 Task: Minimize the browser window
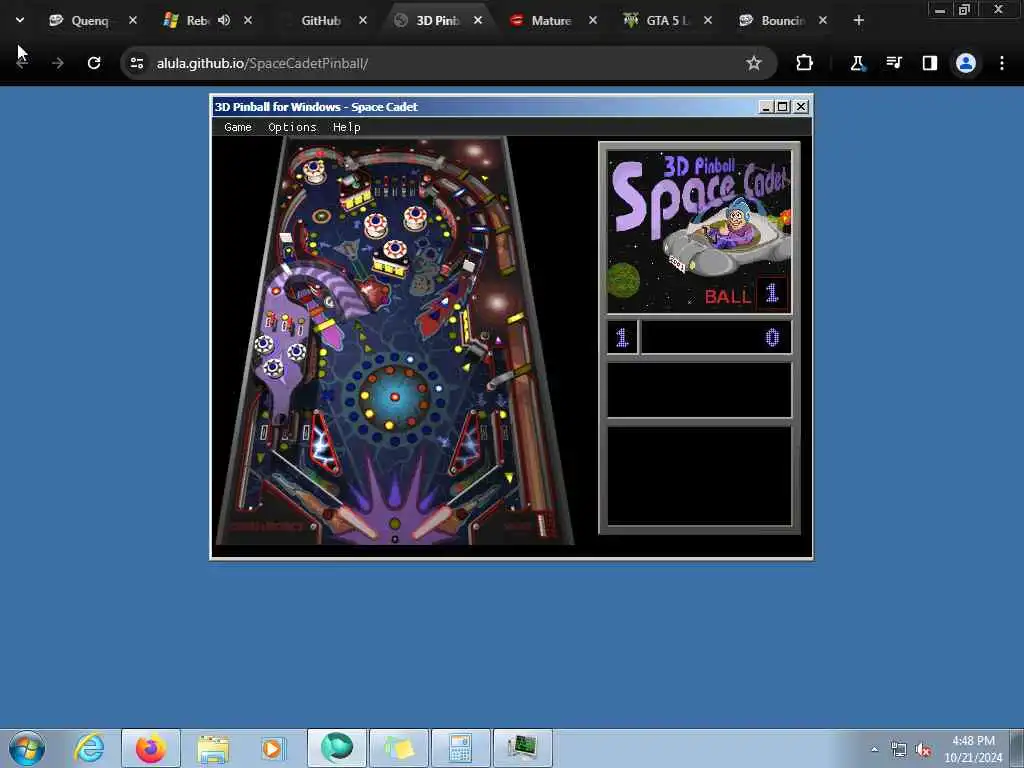(940, 10)
